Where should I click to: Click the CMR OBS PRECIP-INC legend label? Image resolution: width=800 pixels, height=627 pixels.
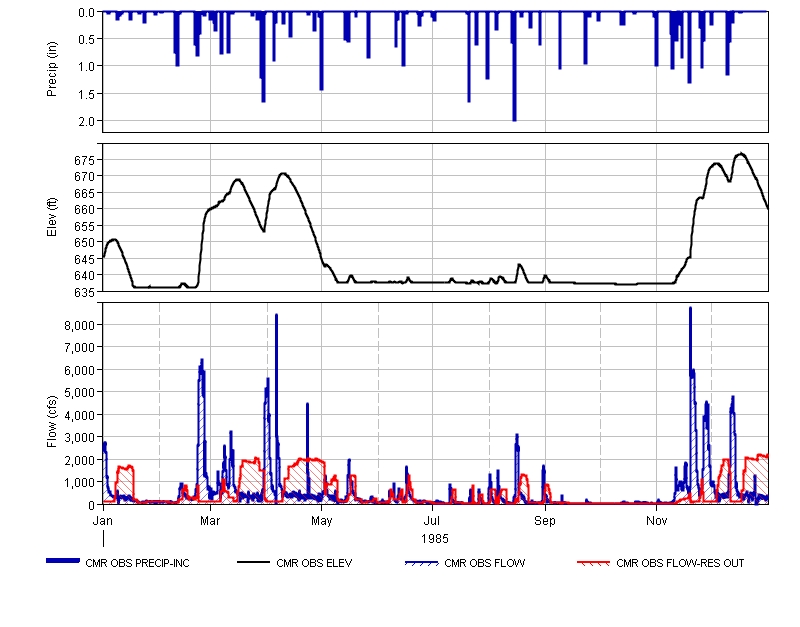tap(137, 563)
